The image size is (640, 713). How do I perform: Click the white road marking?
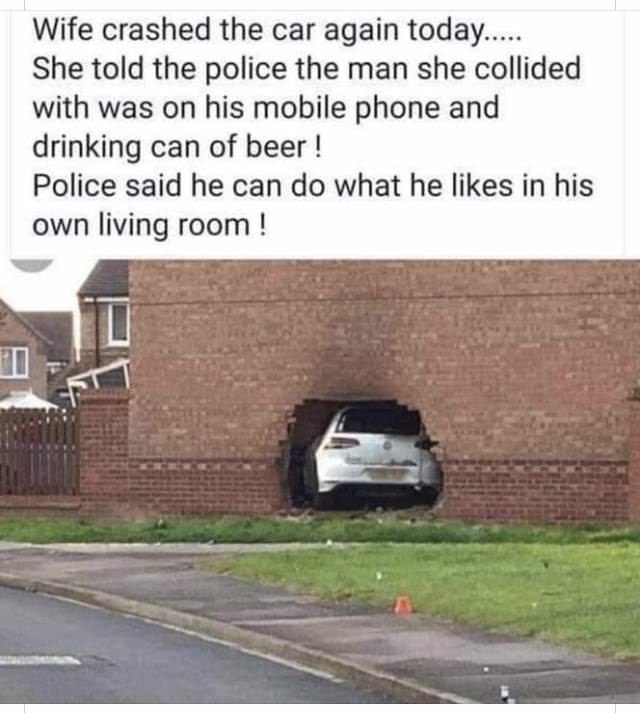tap(40, 660)
